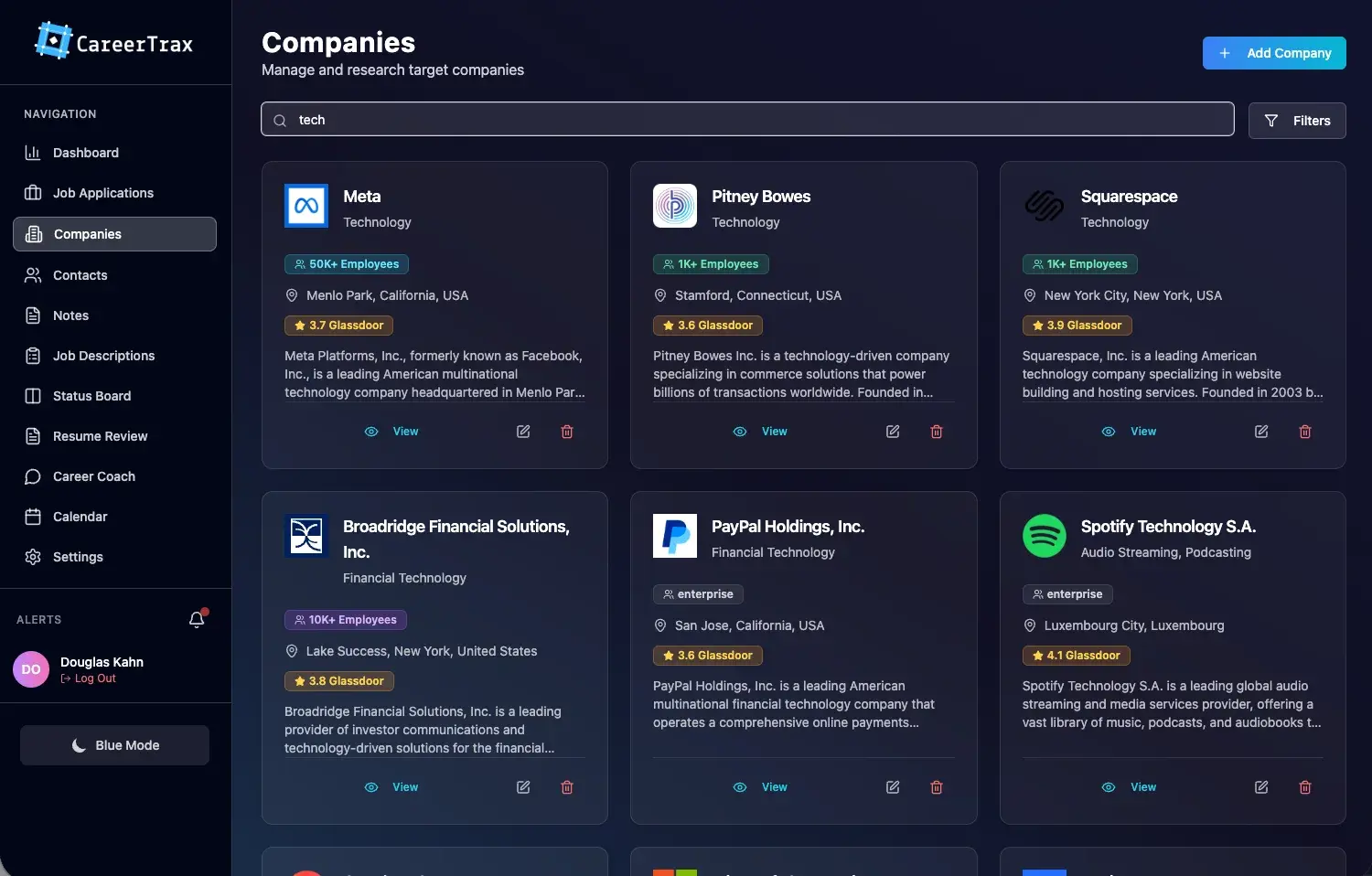
Task: View PayPal Holdings details
Action: click(761, 787)
